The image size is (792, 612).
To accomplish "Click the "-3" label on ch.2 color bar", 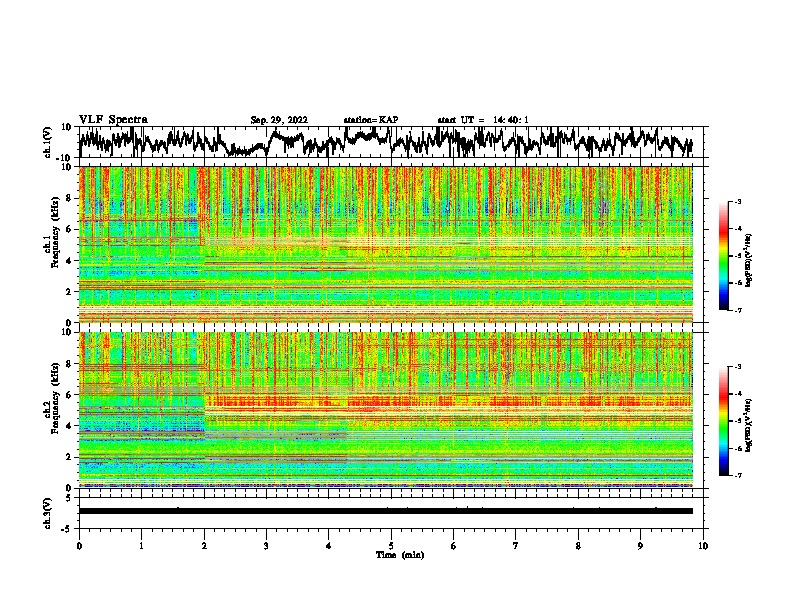I will (738, 367).
